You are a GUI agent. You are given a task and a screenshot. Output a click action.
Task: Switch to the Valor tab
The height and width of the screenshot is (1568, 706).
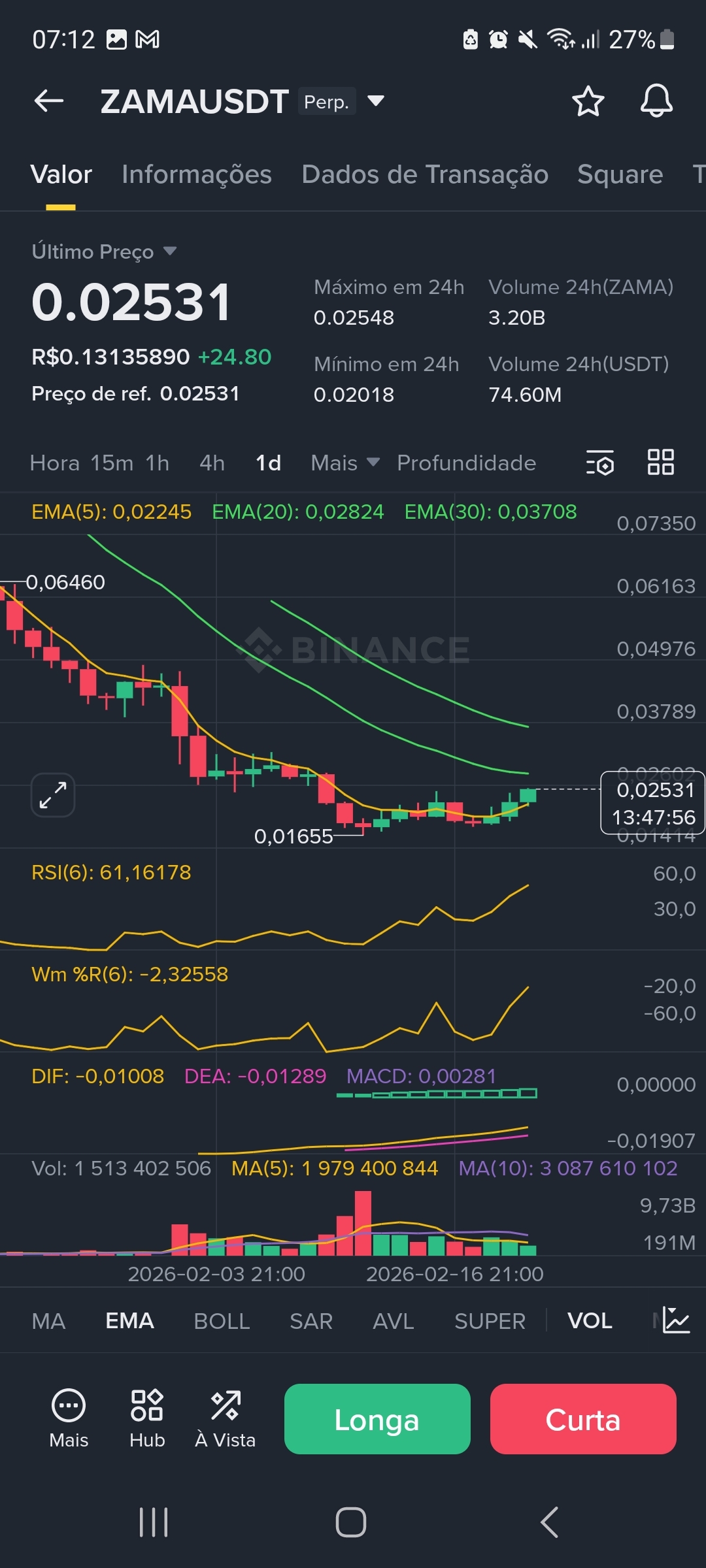(x=61, y=174)
